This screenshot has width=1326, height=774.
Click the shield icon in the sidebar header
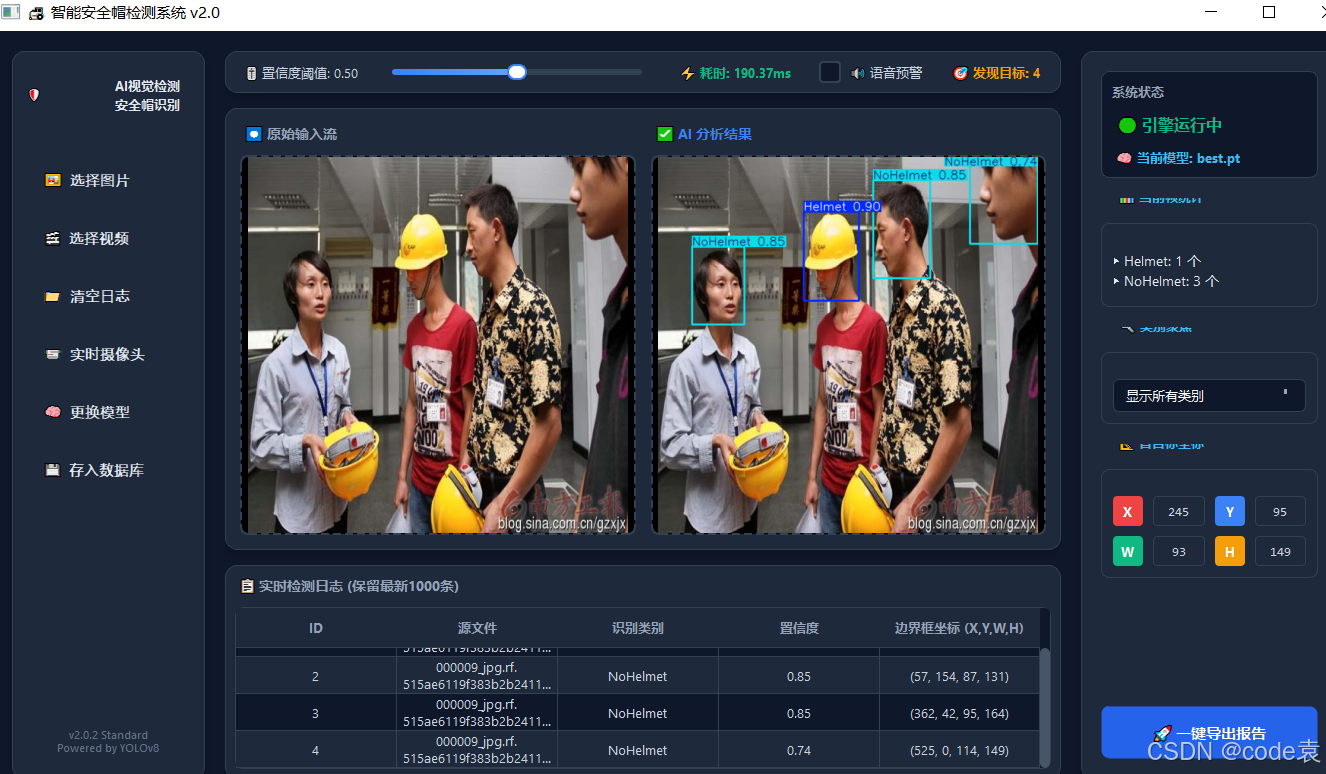(x=34, y=95)
